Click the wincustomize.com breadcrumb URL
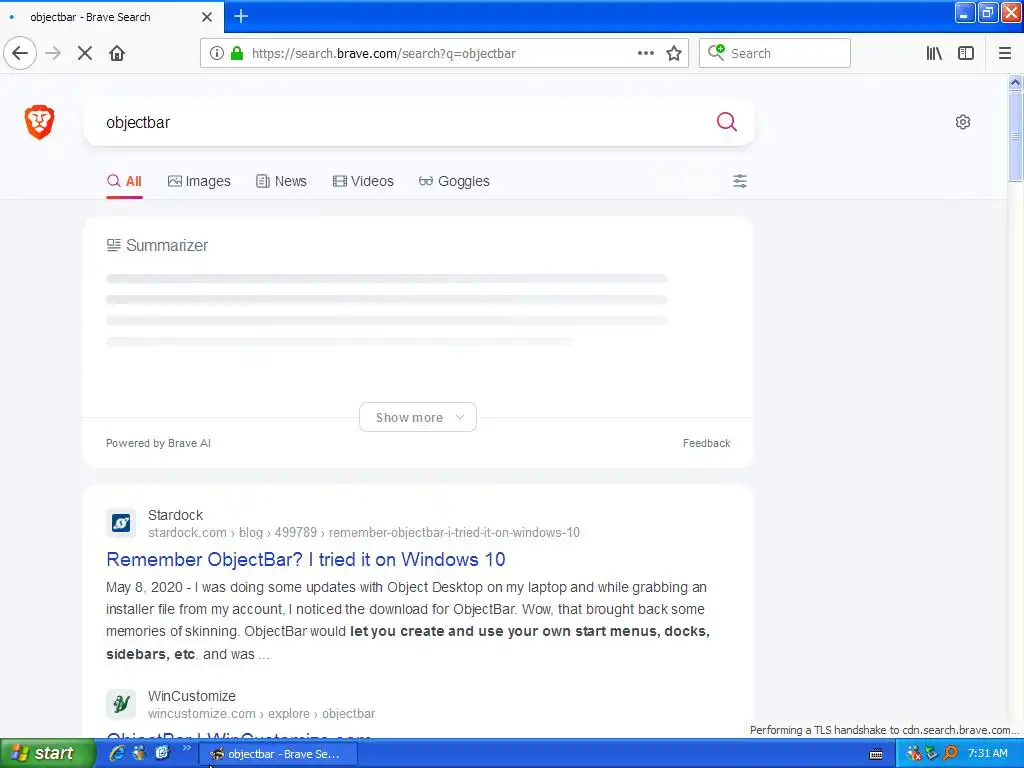Screen dimensions: 1024x768 point(261,713)
